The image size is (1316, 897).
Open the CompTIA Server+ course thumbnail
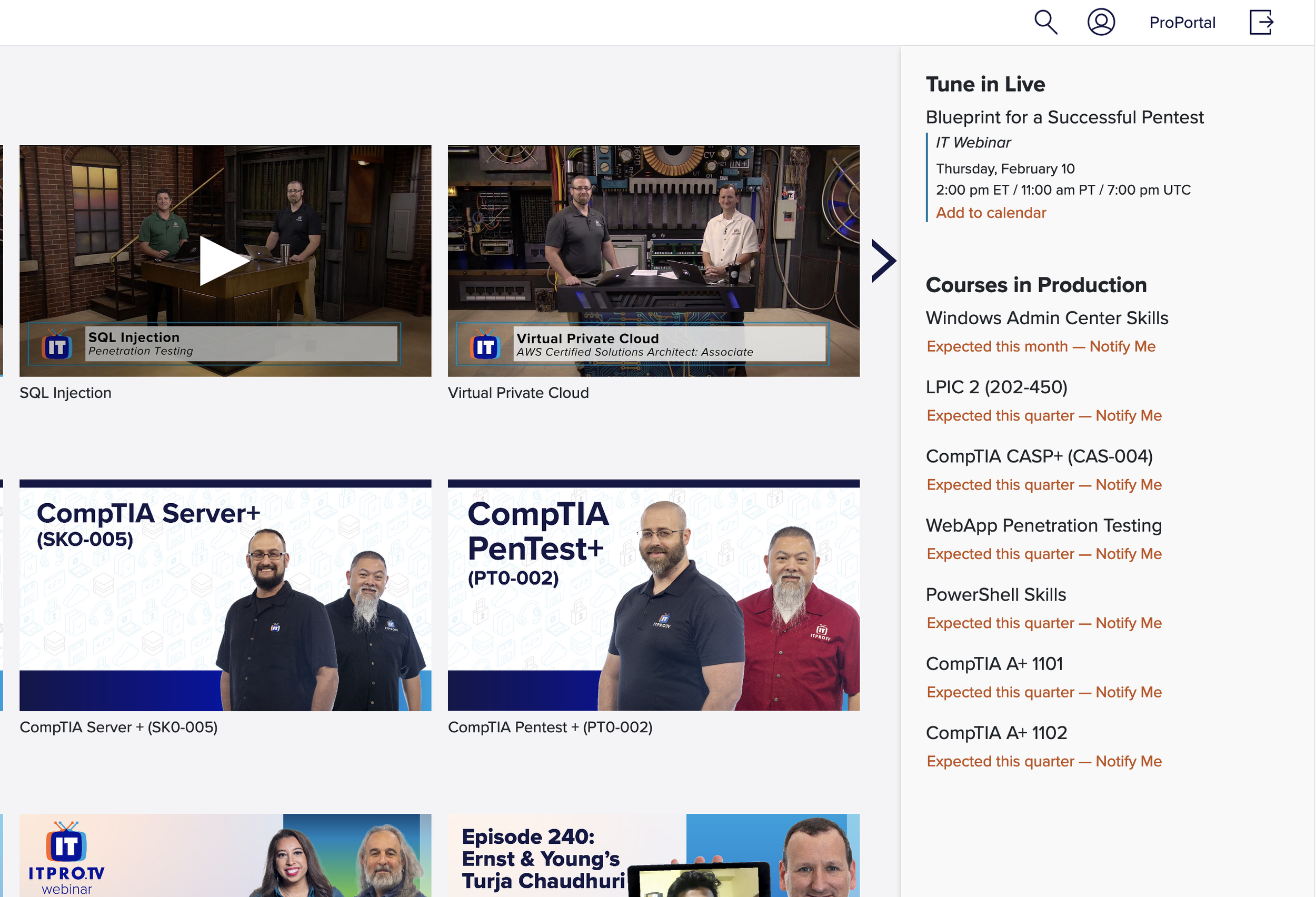click(225, 595)
